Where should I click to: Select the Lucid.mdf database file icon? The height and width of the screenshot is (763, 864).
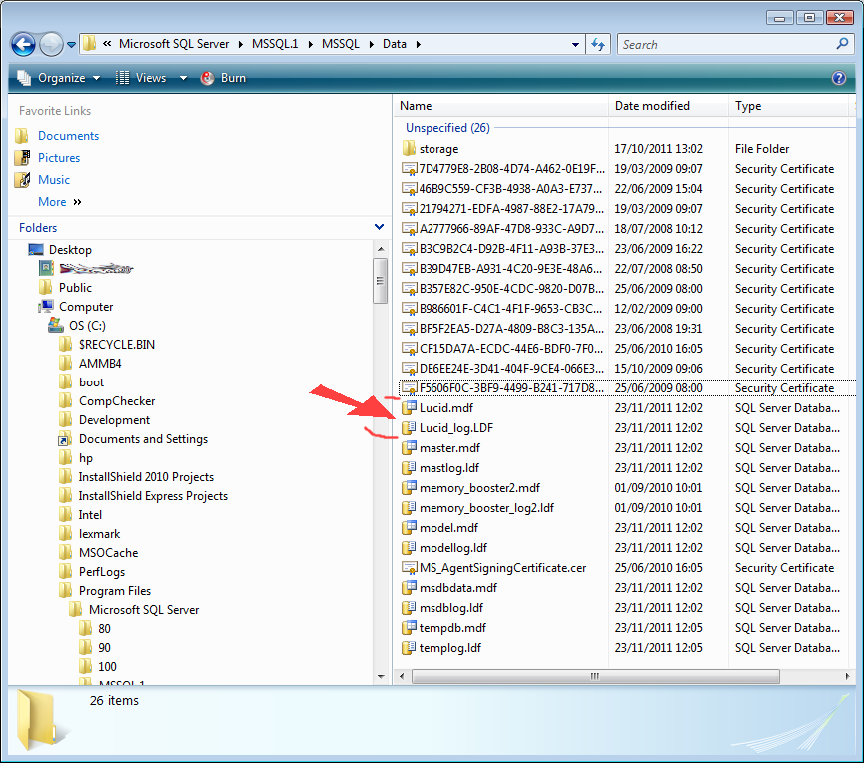pyautogui.click(x=409, y=408)
